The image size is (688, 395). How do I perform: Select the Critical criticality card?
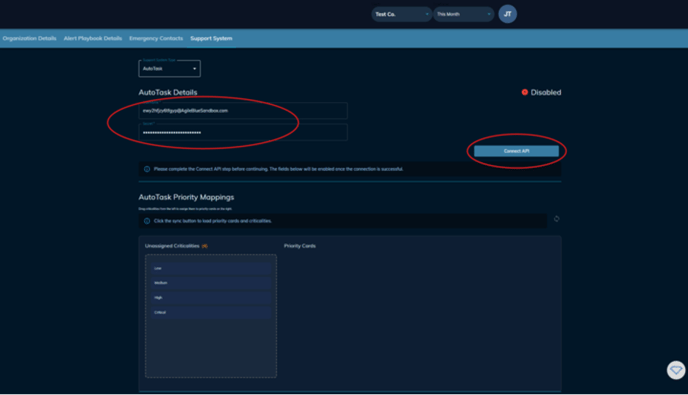coord(211,312)
